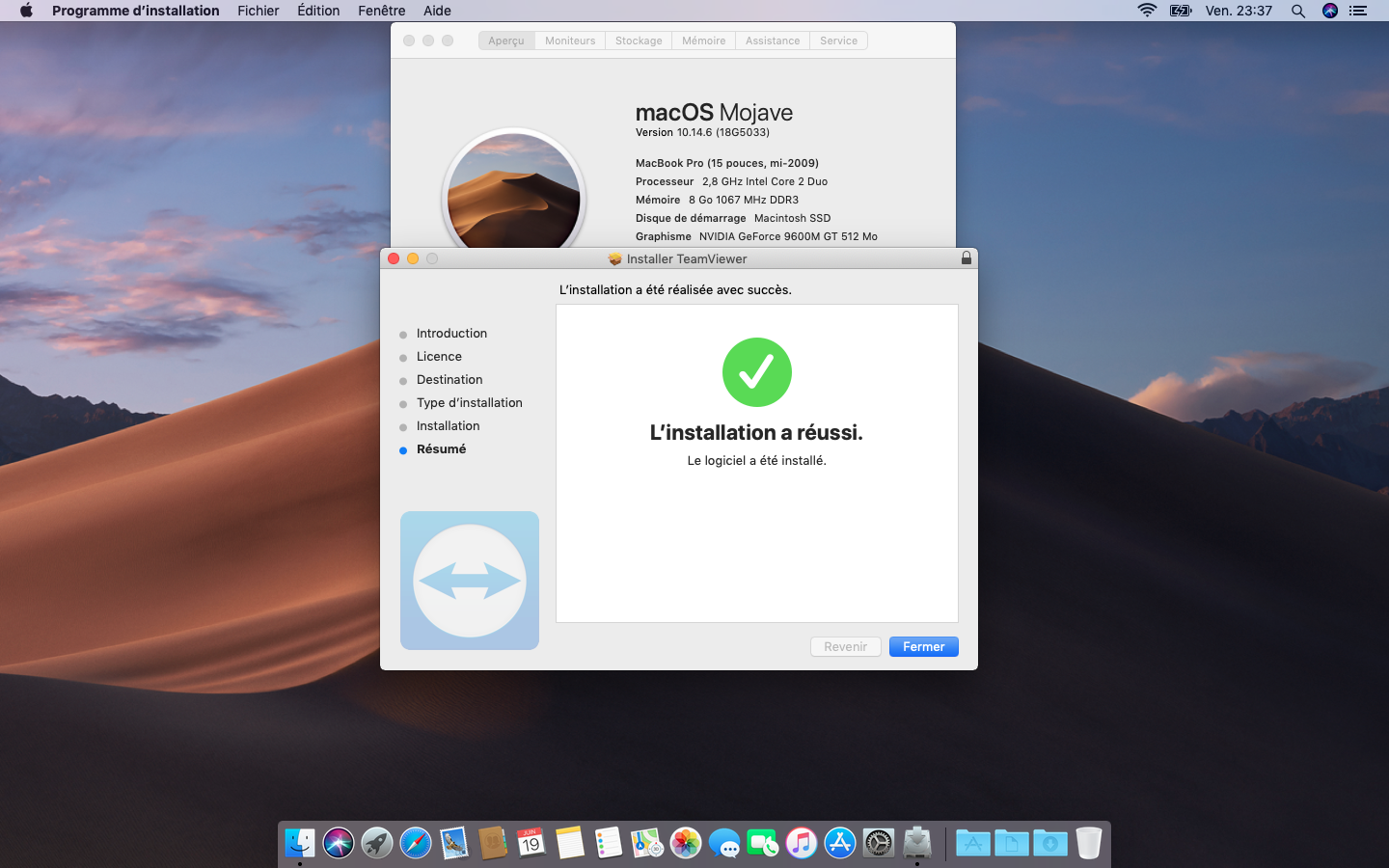The image size is (1389, 868).
Task: Click the Résumé step in installer sidebar
Action: [442, 449]
